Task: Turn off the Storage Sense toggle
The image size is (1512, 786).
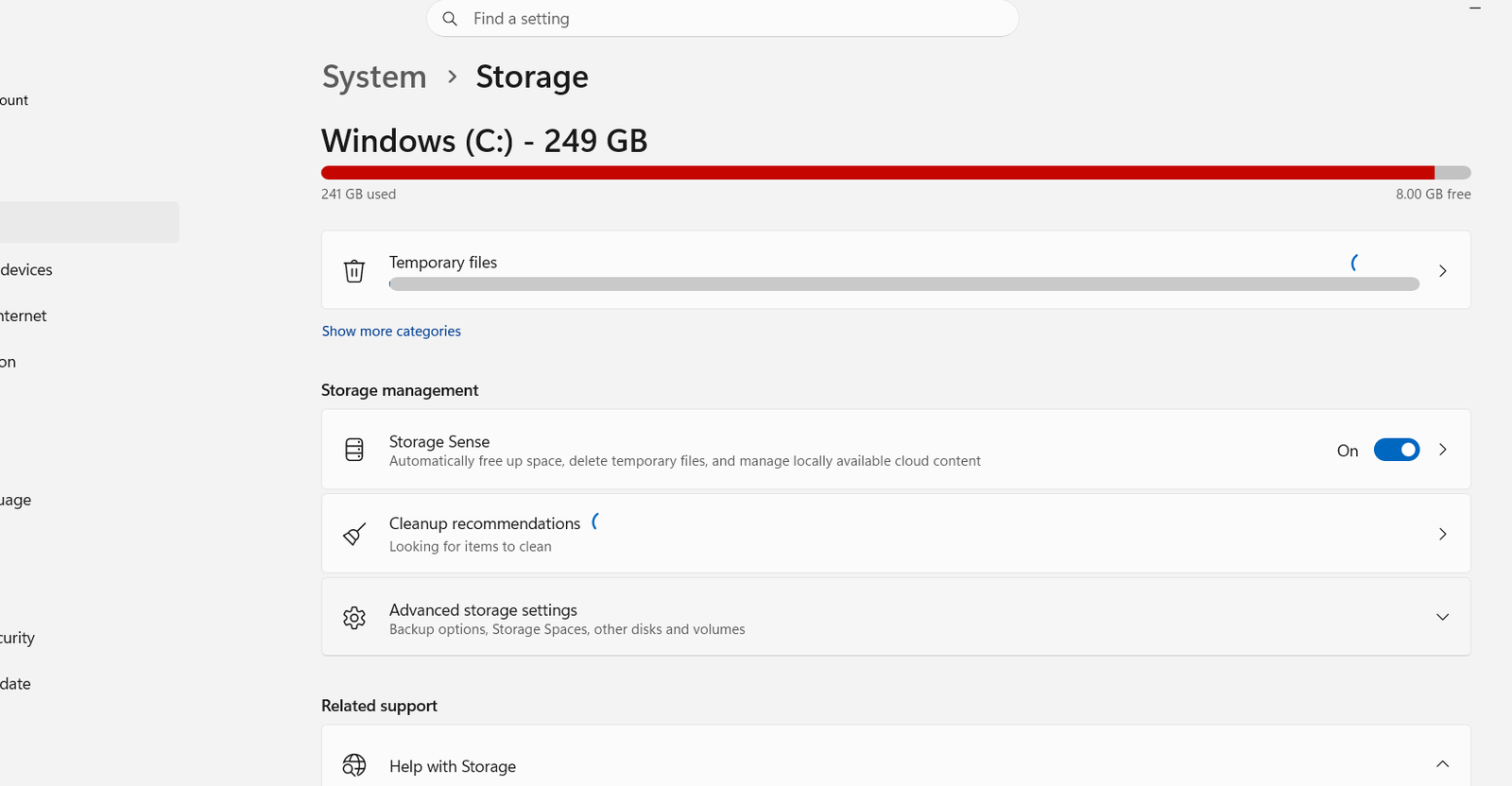Action: pos(1397,451)
